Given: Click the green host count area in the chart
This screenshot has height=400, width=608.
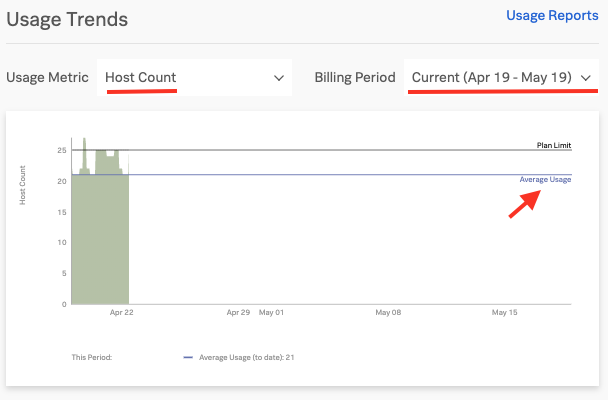Looking at the screenshot, I should click(99, 240).
